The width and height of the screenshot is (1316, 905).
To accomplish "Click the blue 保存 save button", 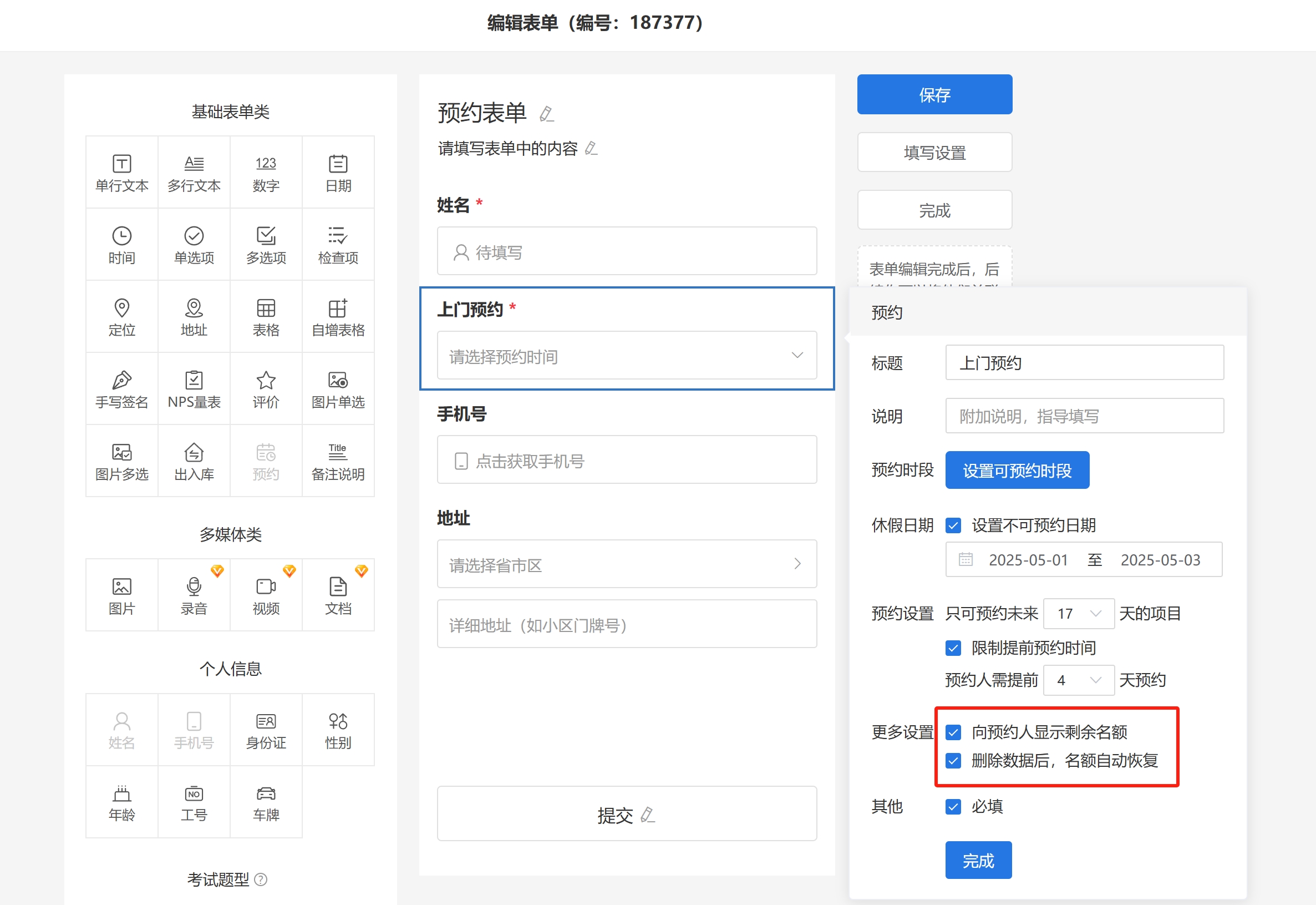I will click(x=934, y=95).
